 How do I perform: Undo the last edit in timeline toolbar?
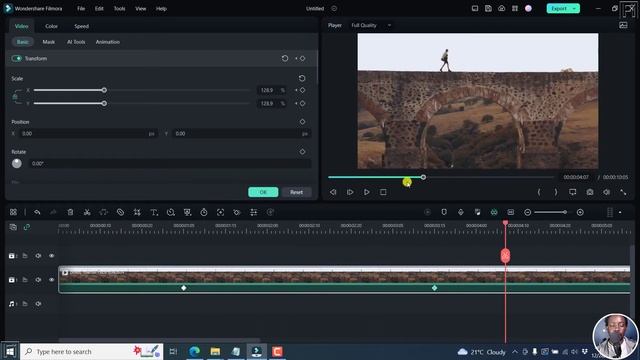37,212
